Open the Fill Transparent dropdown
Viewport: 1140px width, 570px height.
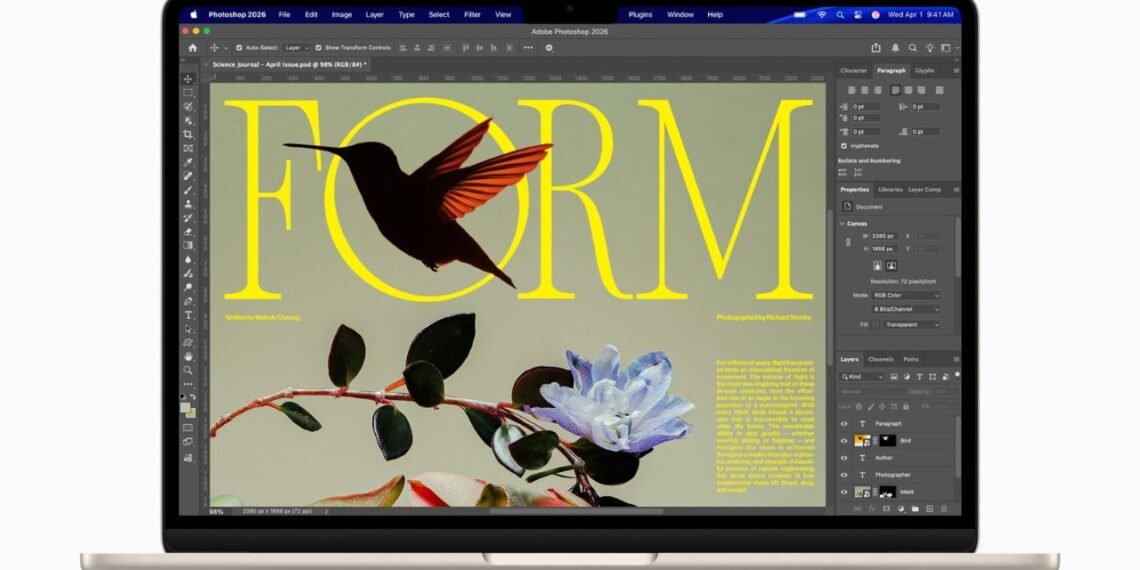[912, 325]
